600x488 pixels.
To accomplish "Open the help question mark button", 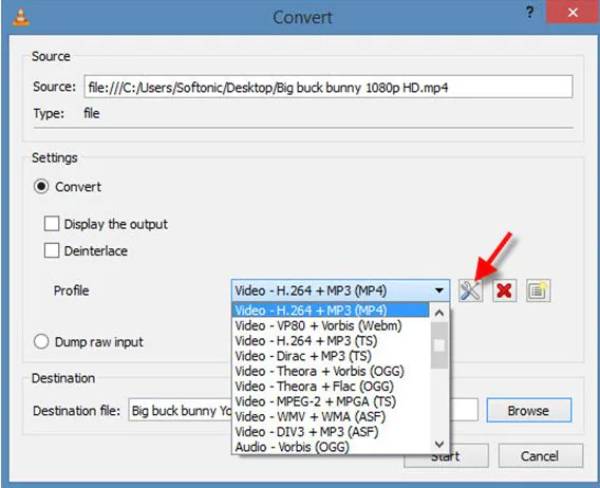I will pyautogui.click(x=530, y=13).
